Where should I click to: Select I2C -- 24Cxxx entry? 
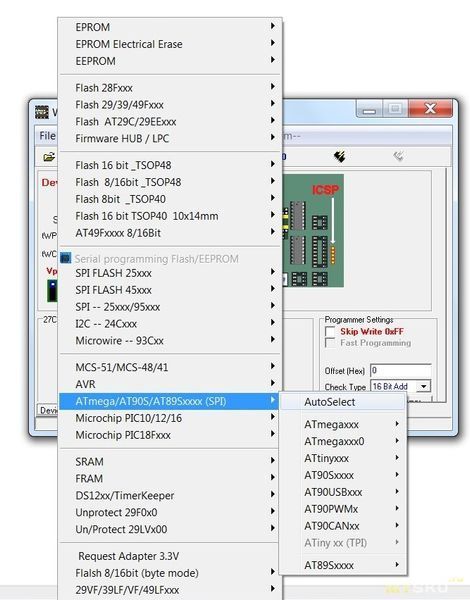pos(170,323)
